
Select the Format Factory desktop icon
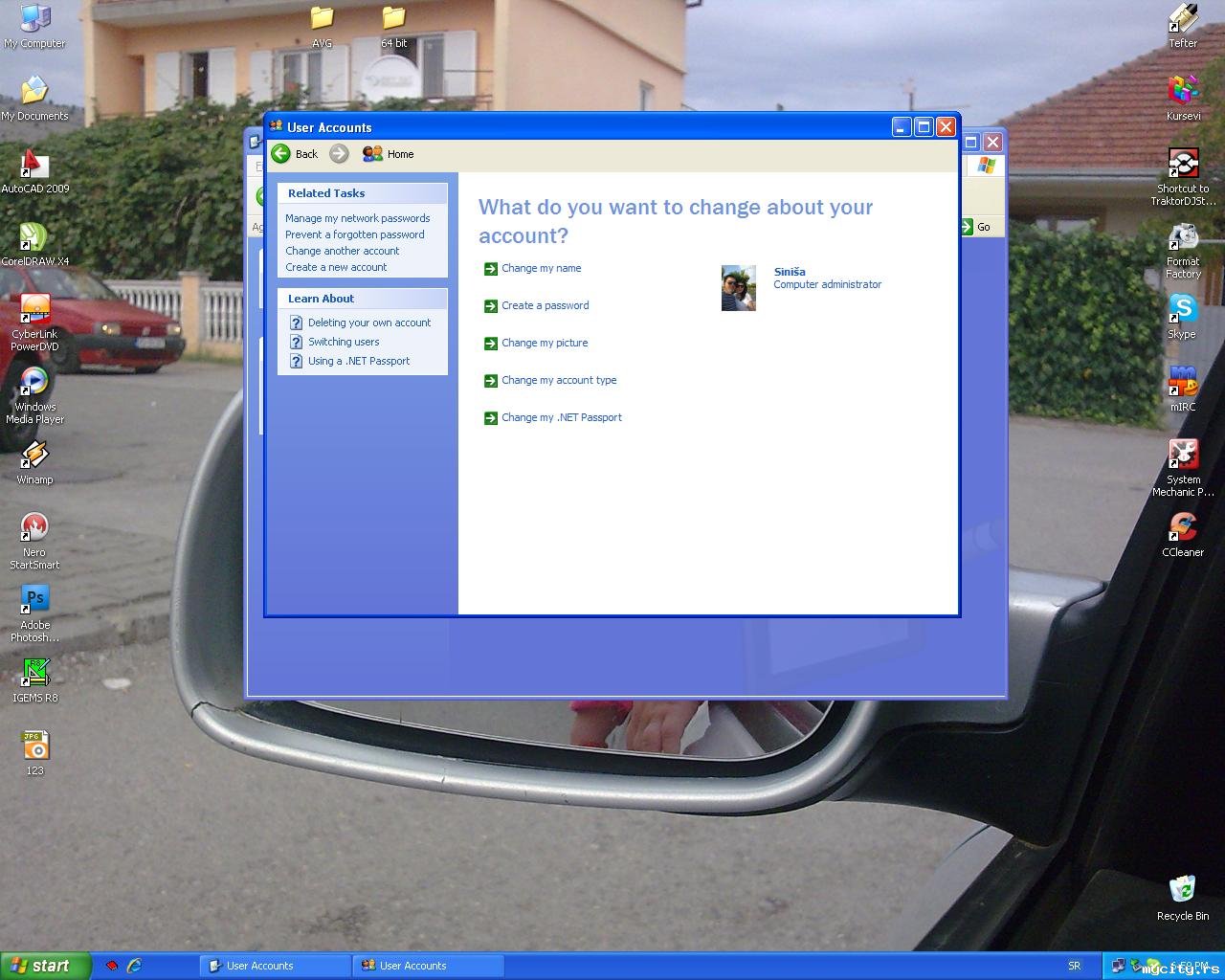(x=1183, y=250)
